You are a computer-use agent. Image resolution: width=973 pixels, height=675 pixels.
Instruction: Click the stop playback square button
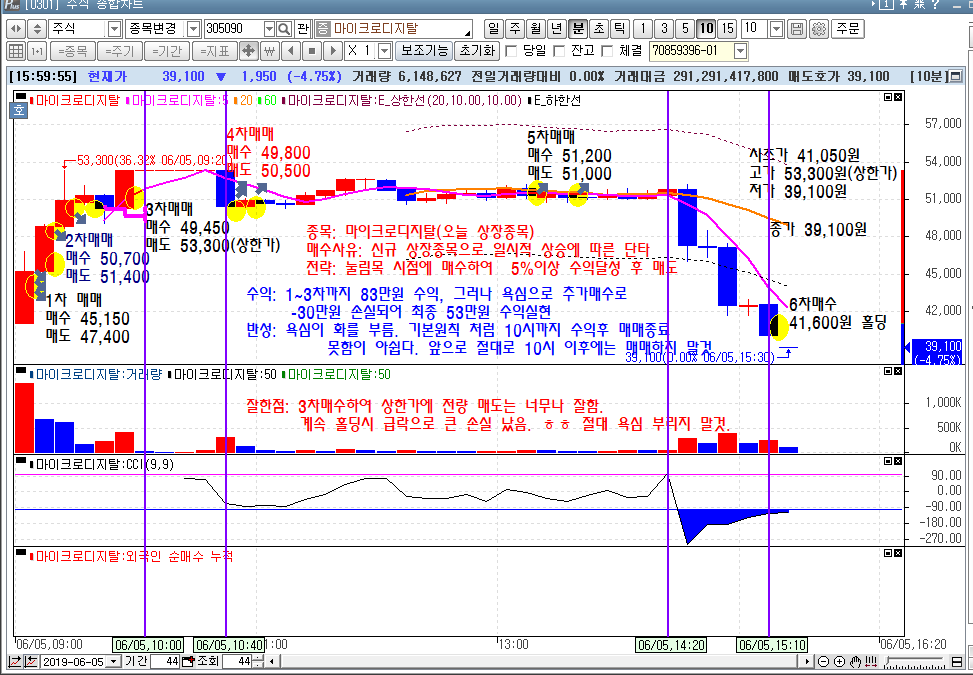pos(312,51)
